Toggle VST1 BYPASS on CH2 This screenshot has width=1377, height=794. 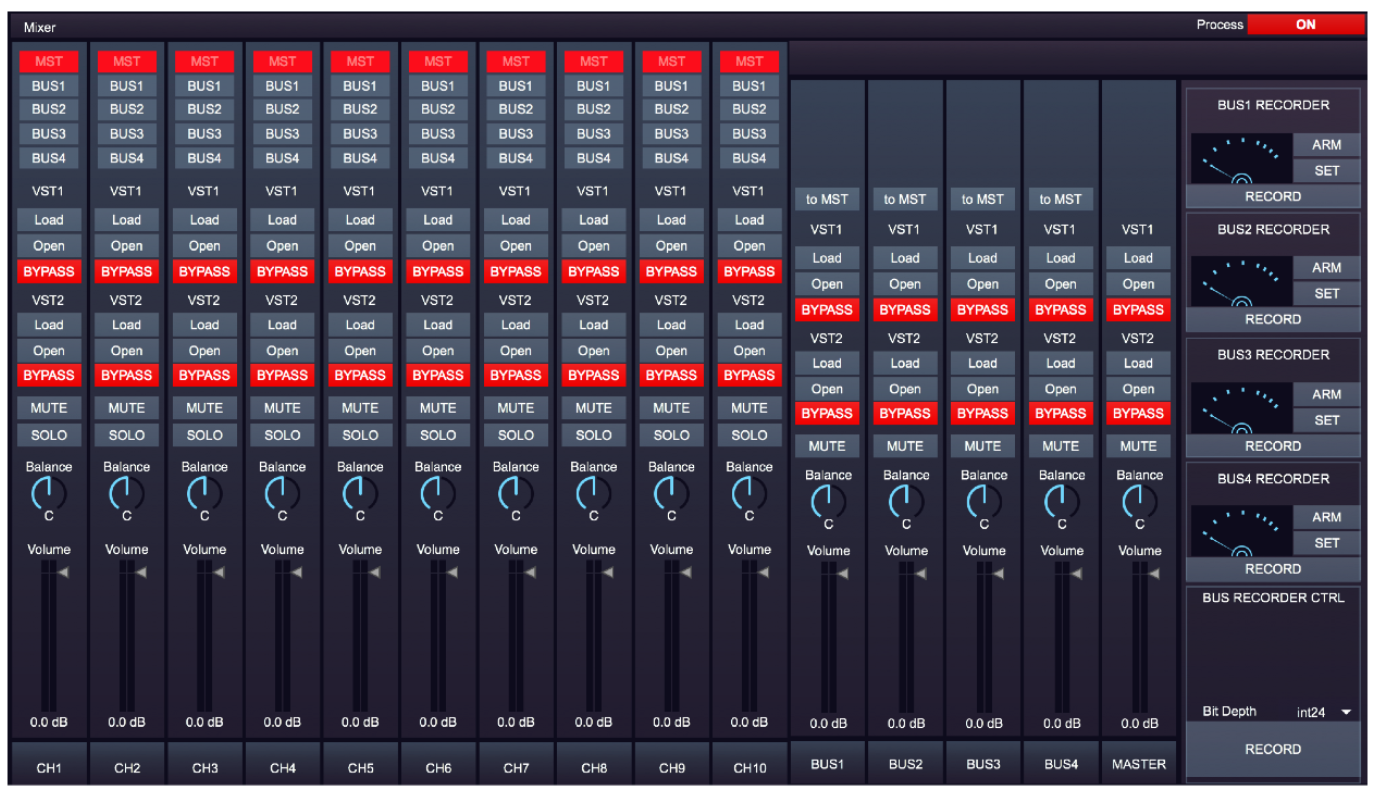click(126, 271)
